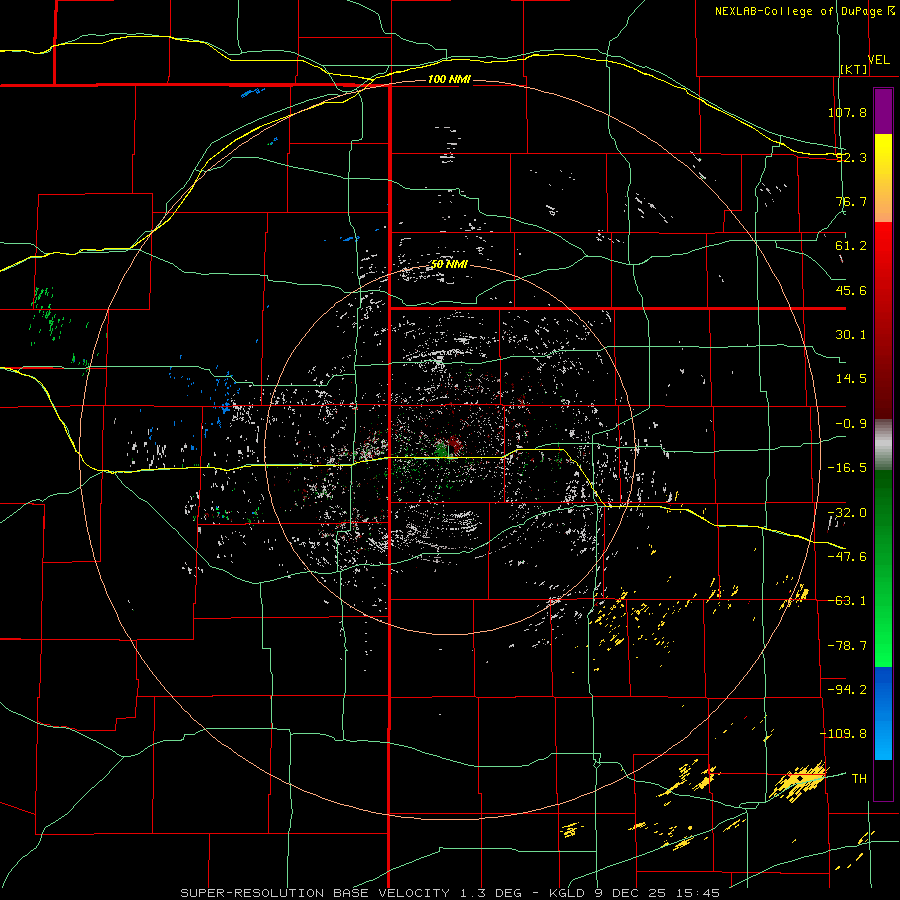Click the TH legend label
Viewport: 900px width, 900px height.
pos(859,779)
